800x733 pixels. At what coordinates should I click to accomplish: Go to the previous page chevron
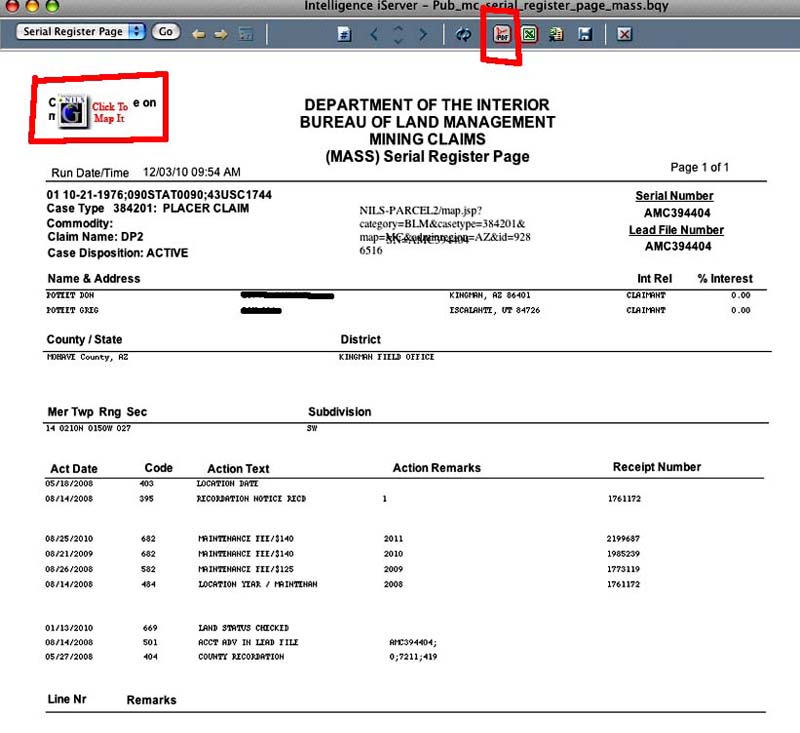[x=374, y=34]
